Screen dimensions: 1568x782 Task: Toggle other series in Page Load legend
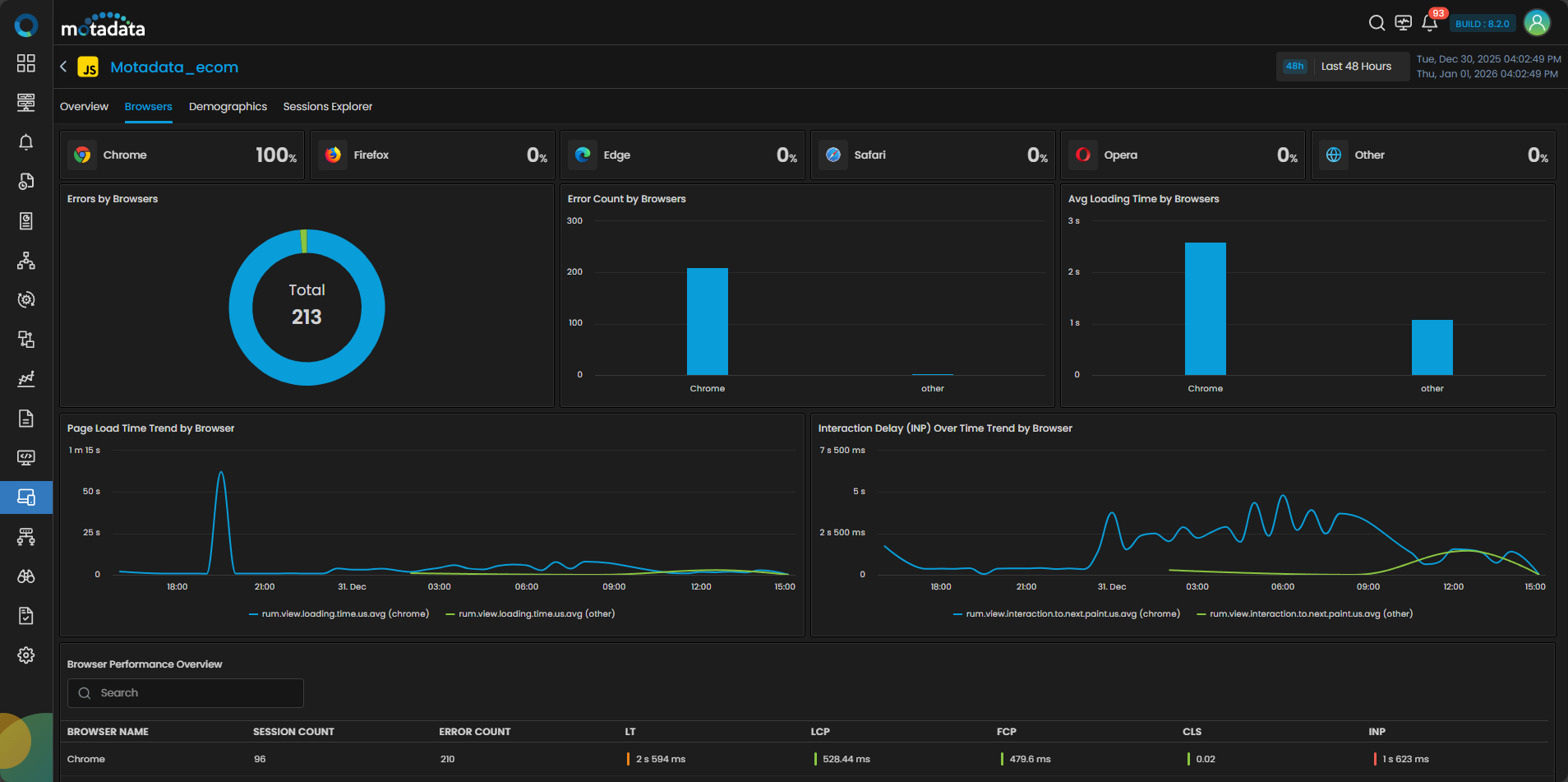[530, 614]
